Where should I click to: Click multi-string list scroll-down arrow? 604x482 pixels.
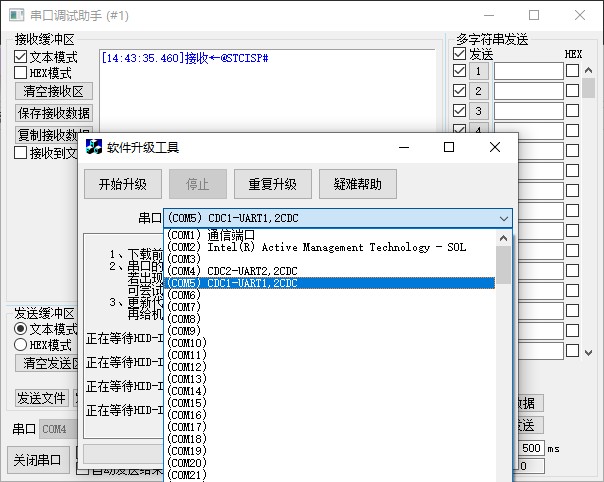tap(588, 352)
